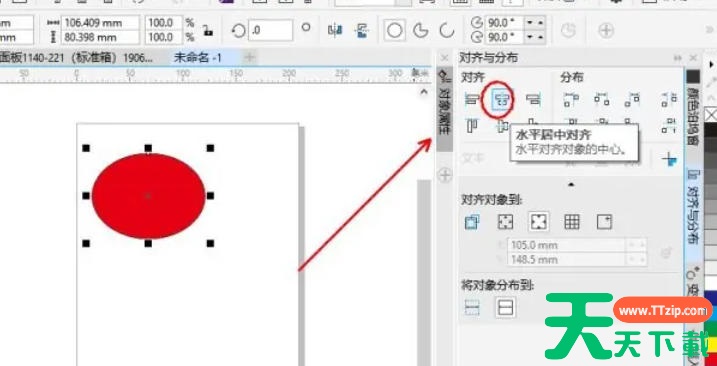Click the horizontal scale 100.0 field
717x366 pixels.
[x=163, y=23]
